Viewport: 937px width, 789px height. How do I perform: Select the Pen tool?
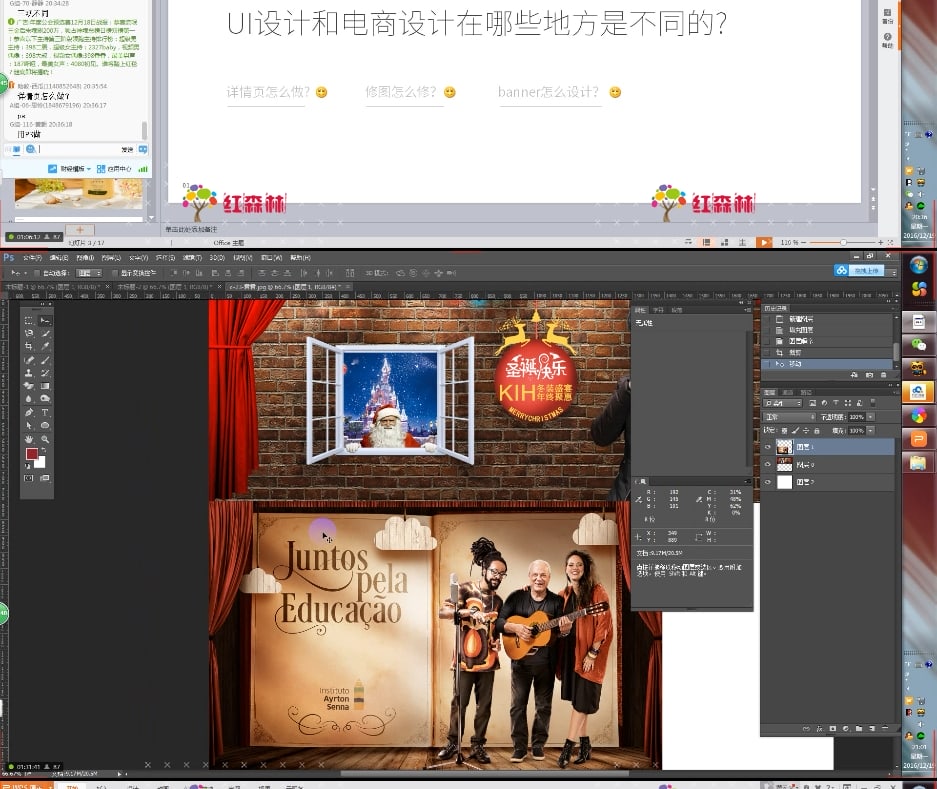click(28, 412)
